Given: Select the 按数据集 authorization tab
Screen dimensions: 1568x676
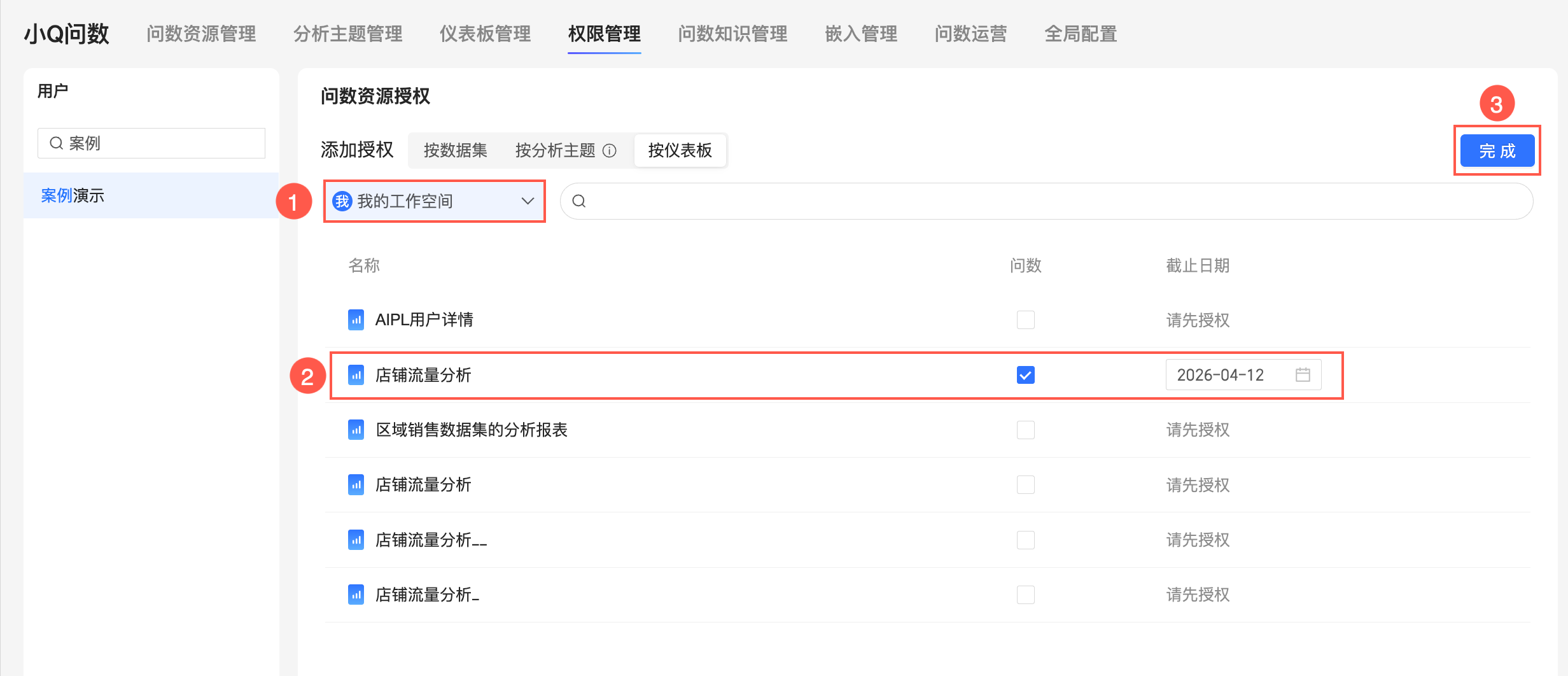Looking at the screenshot, I should point(456,151).
